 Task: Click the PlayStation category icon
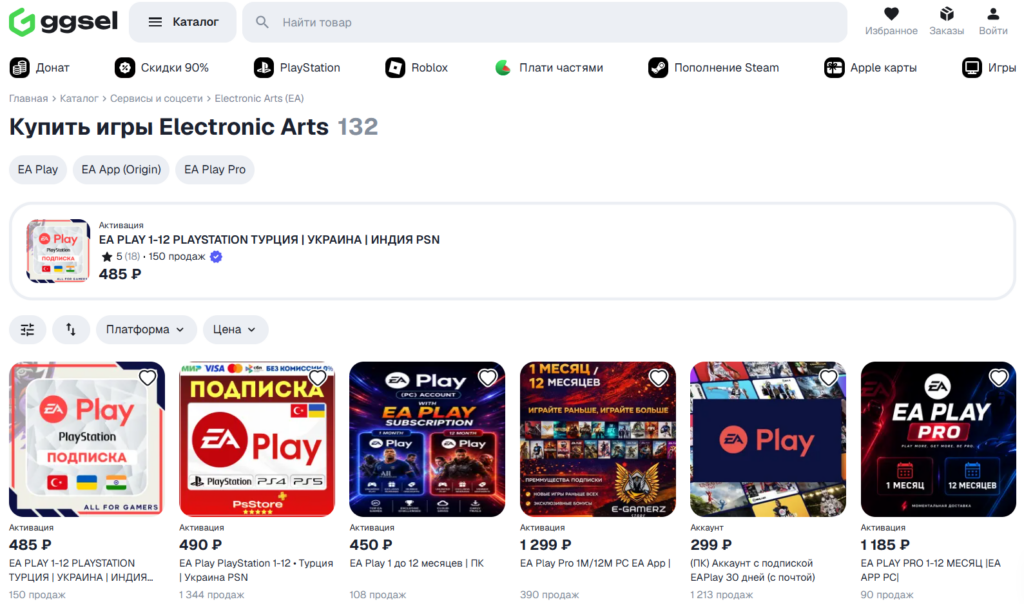click(264, 67)
